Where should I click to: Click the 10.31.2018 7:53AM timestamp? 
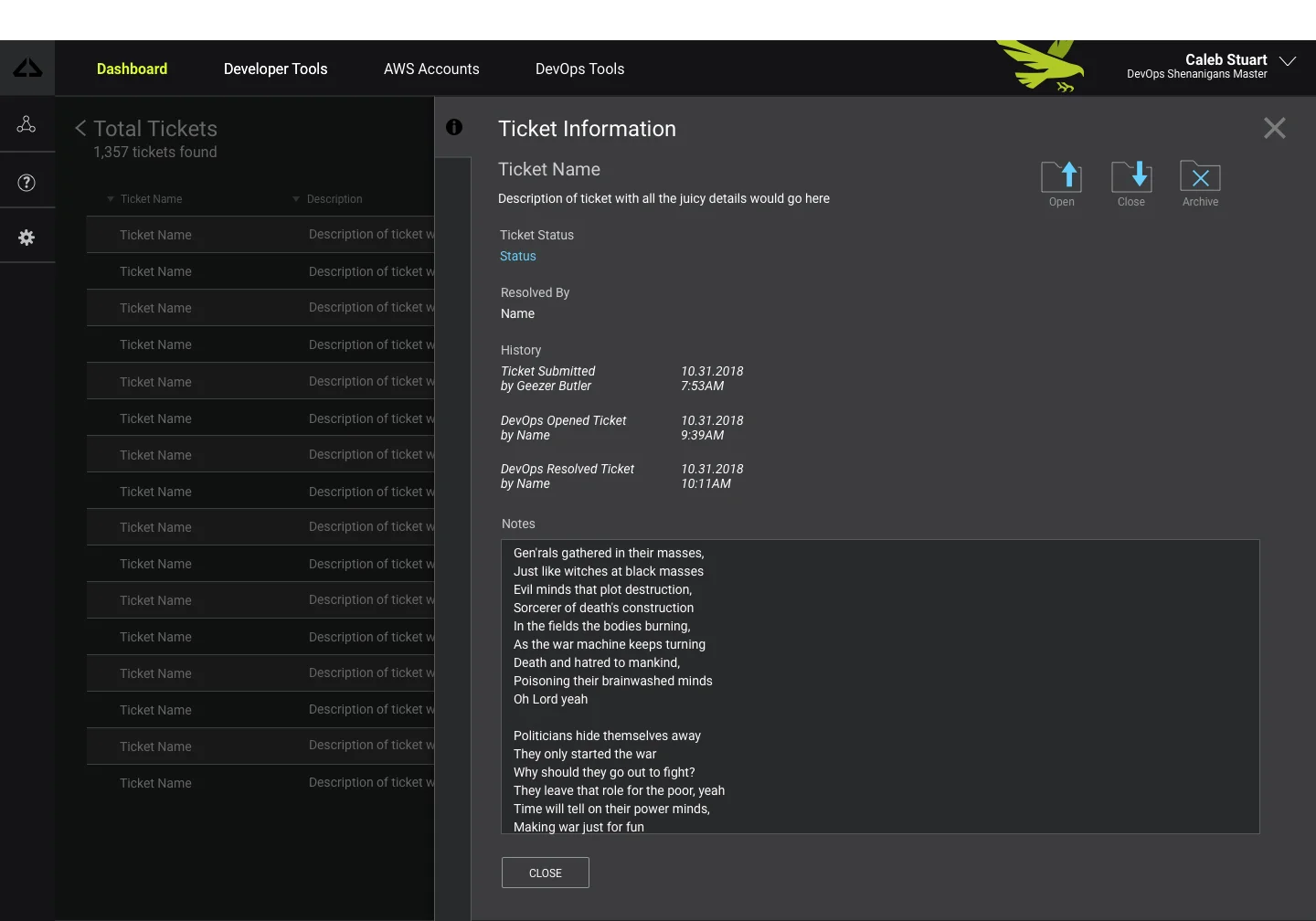[712, 378]
